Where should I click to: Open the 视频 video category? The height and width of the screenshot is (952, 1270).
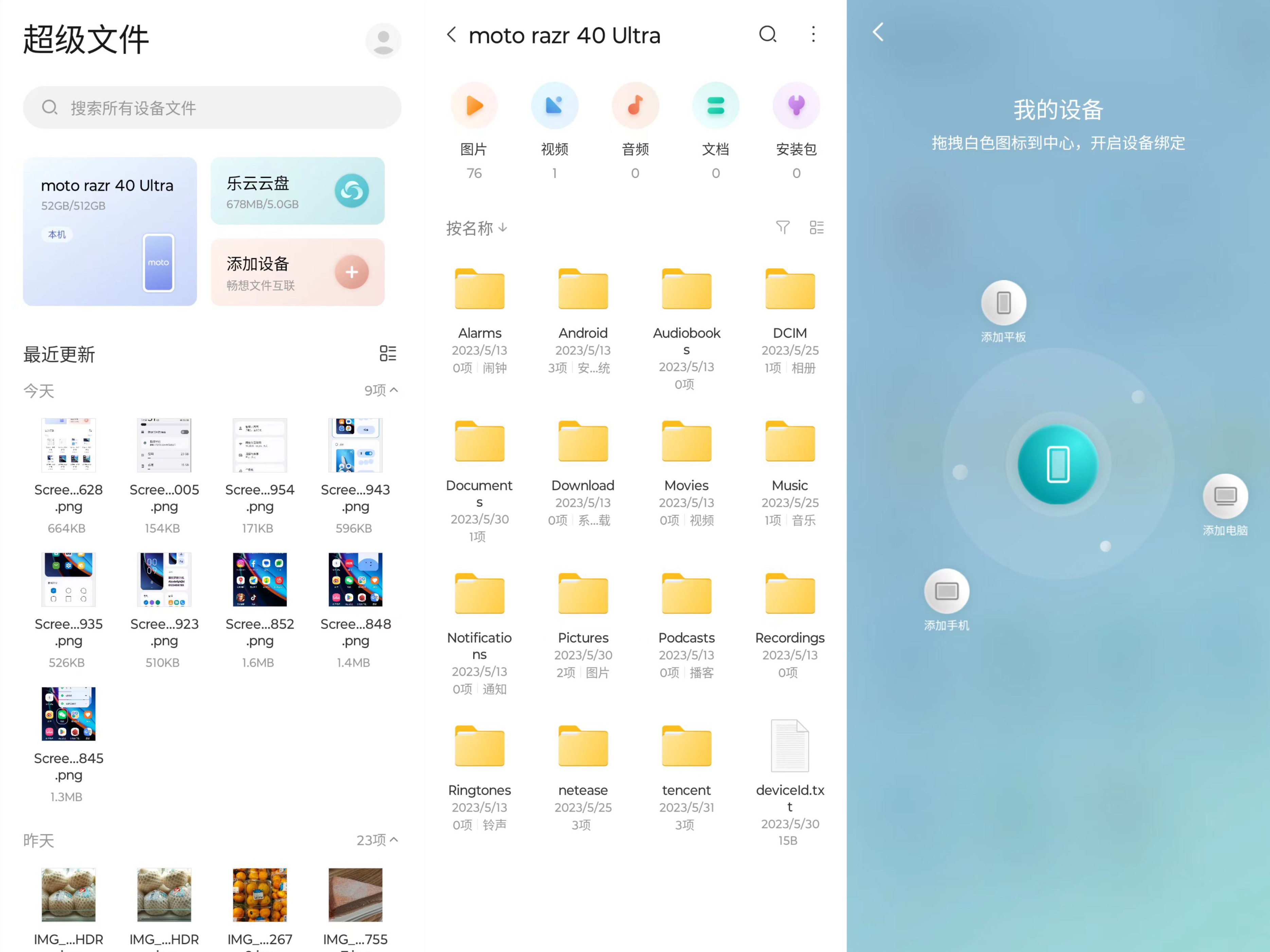[554, 106]
